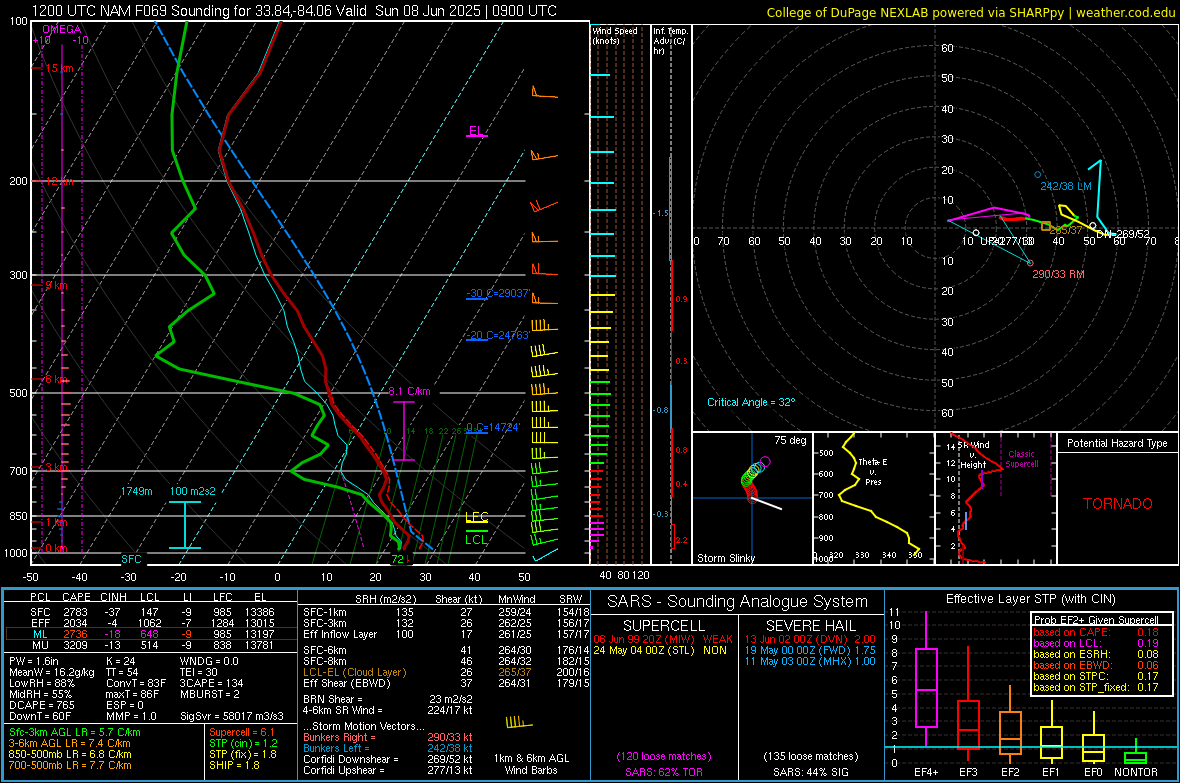Select the '0 C=14724'' freezing level label
Image resolution: width=1180 pixels, height=783 pixels.
pos(493,427)
